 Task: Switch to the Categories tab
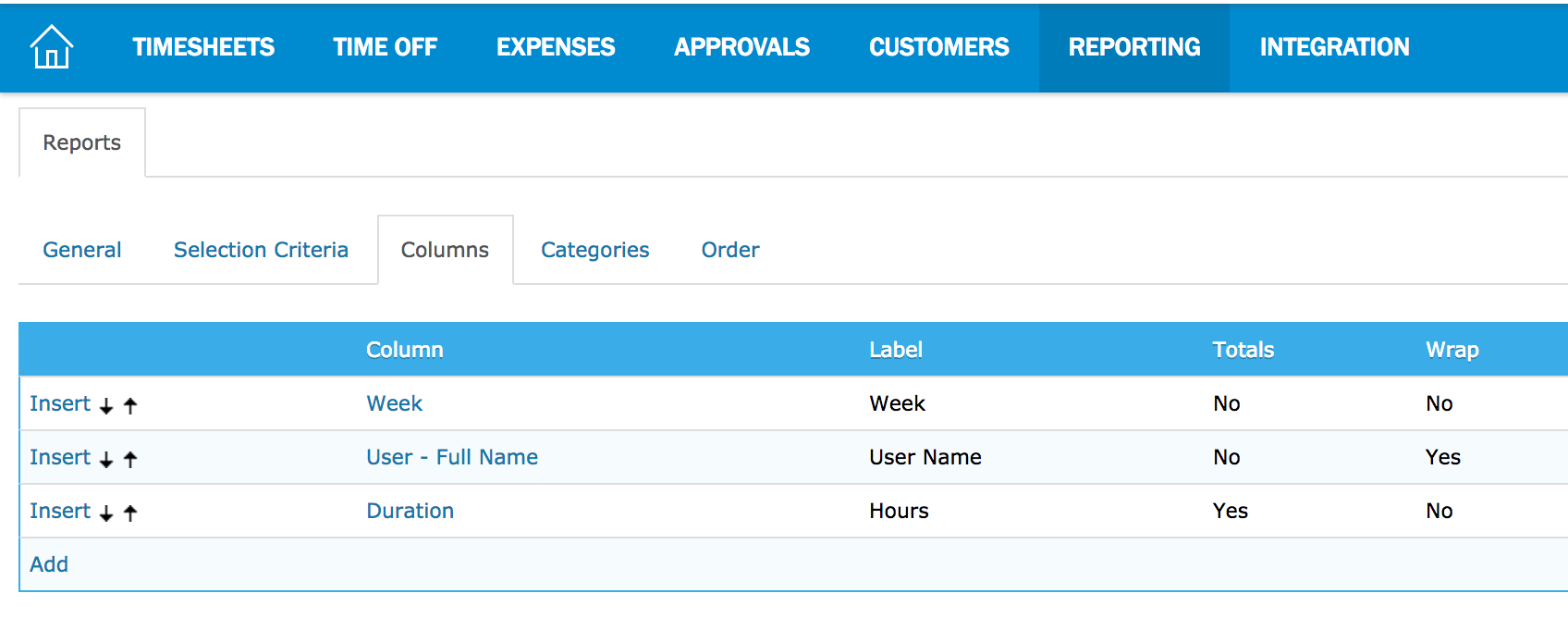tap(595, 250)
